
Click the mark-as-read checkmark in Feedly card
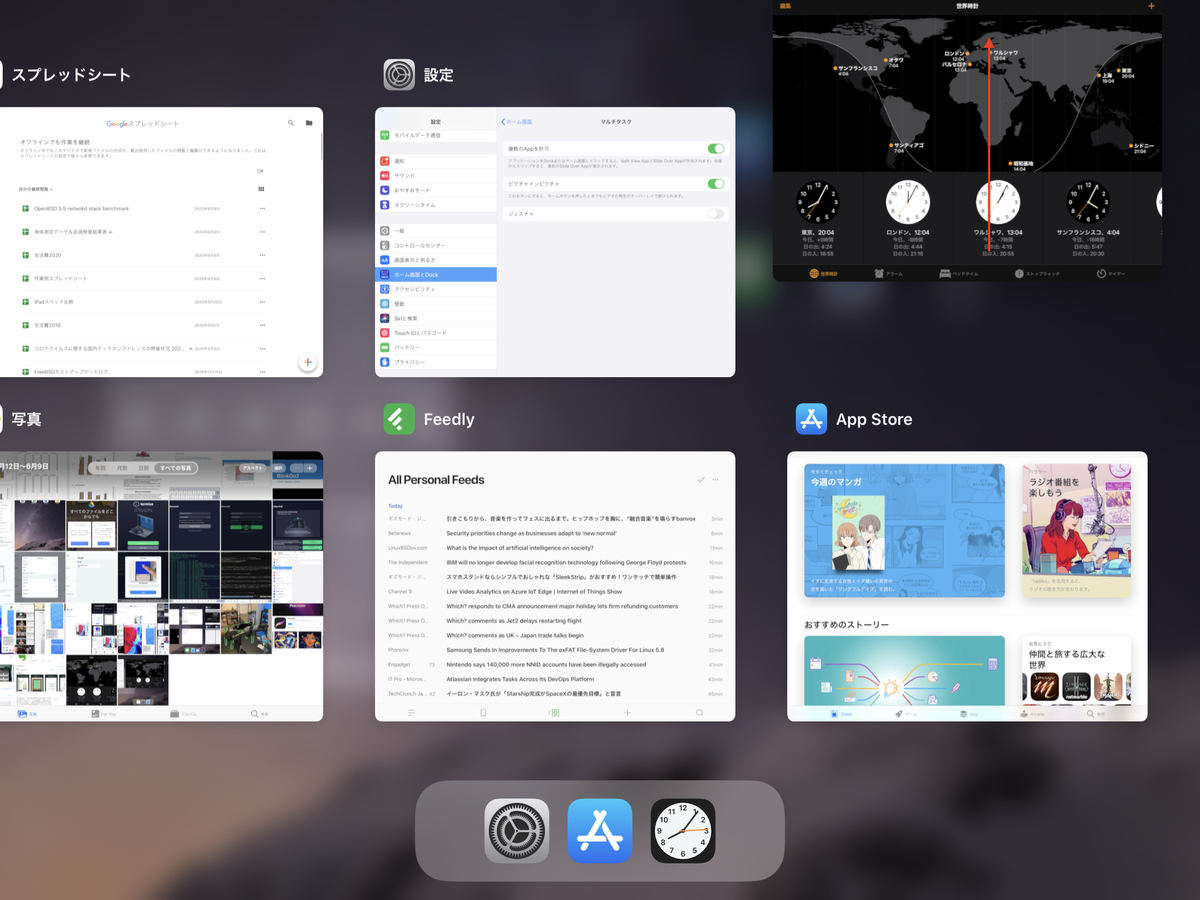(x=700, y=480)
